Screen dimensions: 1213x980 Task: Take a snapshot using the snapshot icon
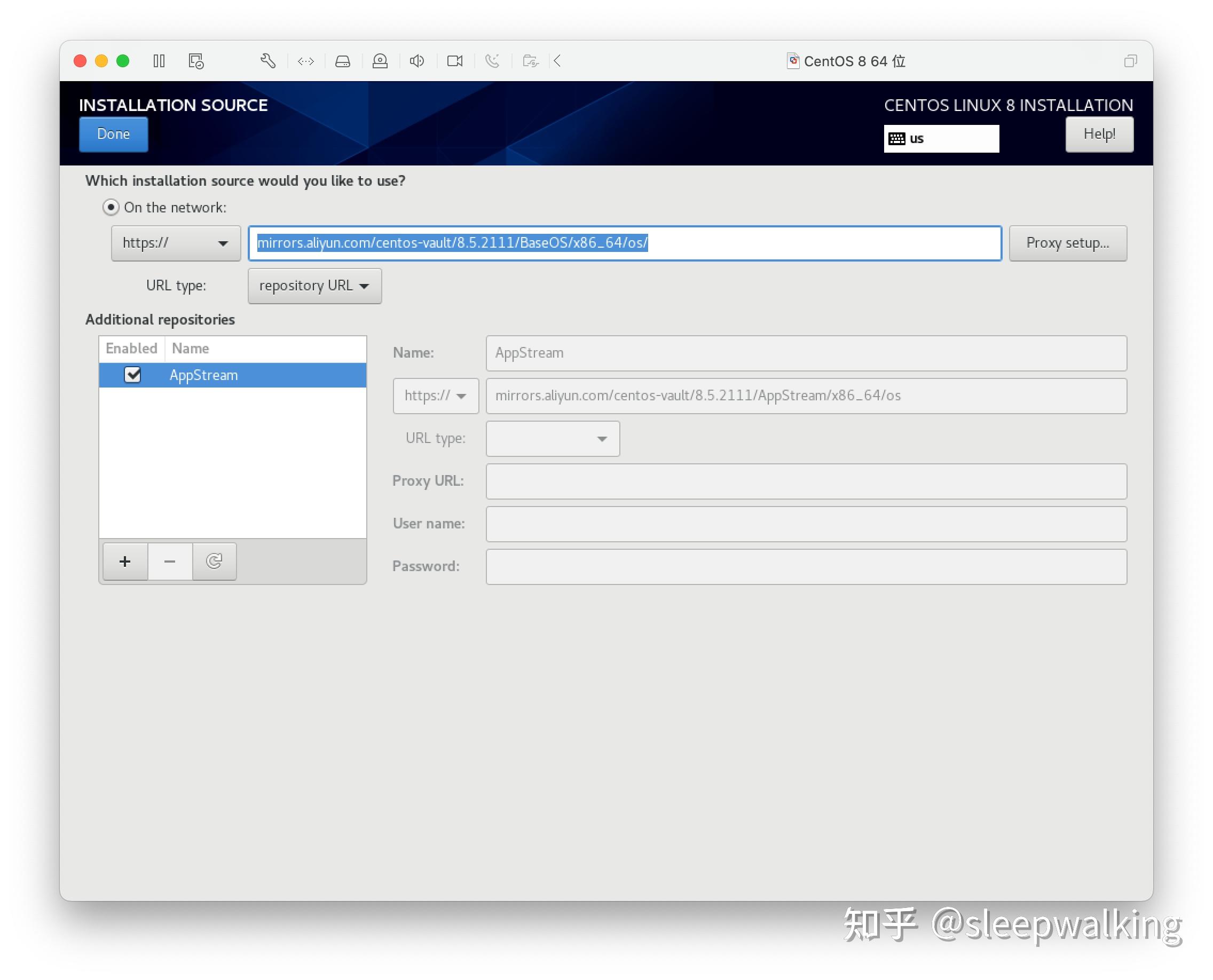(x=195, y=61)
